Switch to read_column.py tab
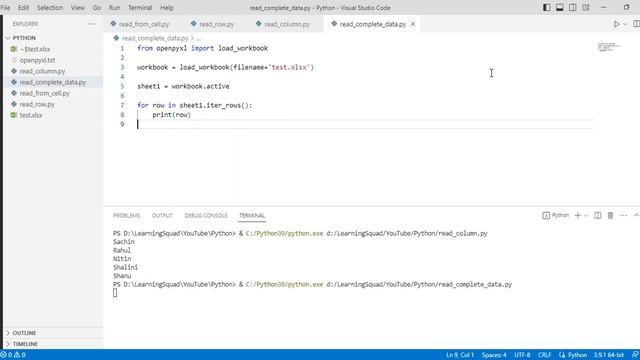The image size is (640, 360). click(x=283, y=24)
